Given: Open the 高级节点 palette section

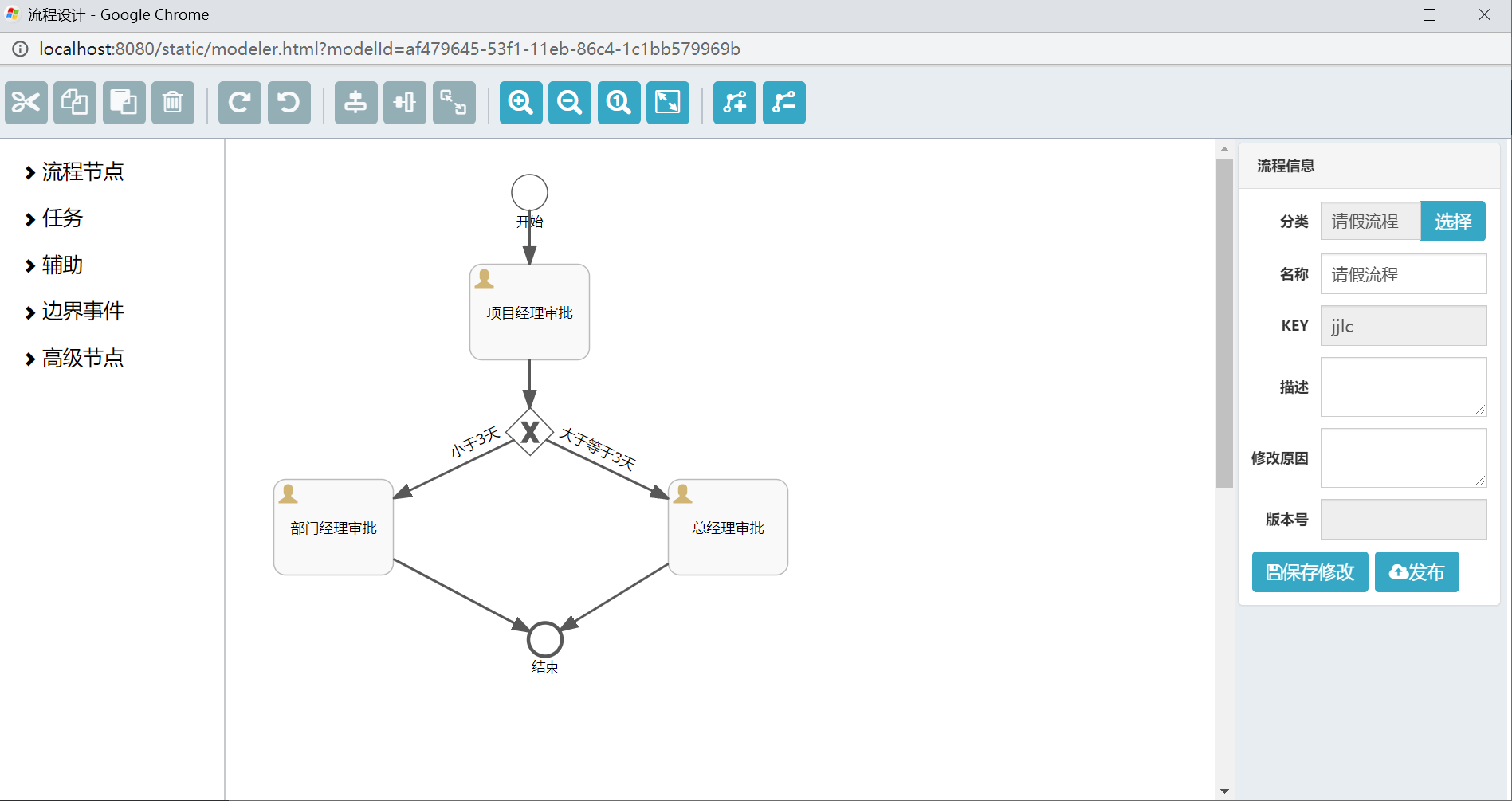Looking at the screenshot, I should pyautogui.click(x=82, y=359).
